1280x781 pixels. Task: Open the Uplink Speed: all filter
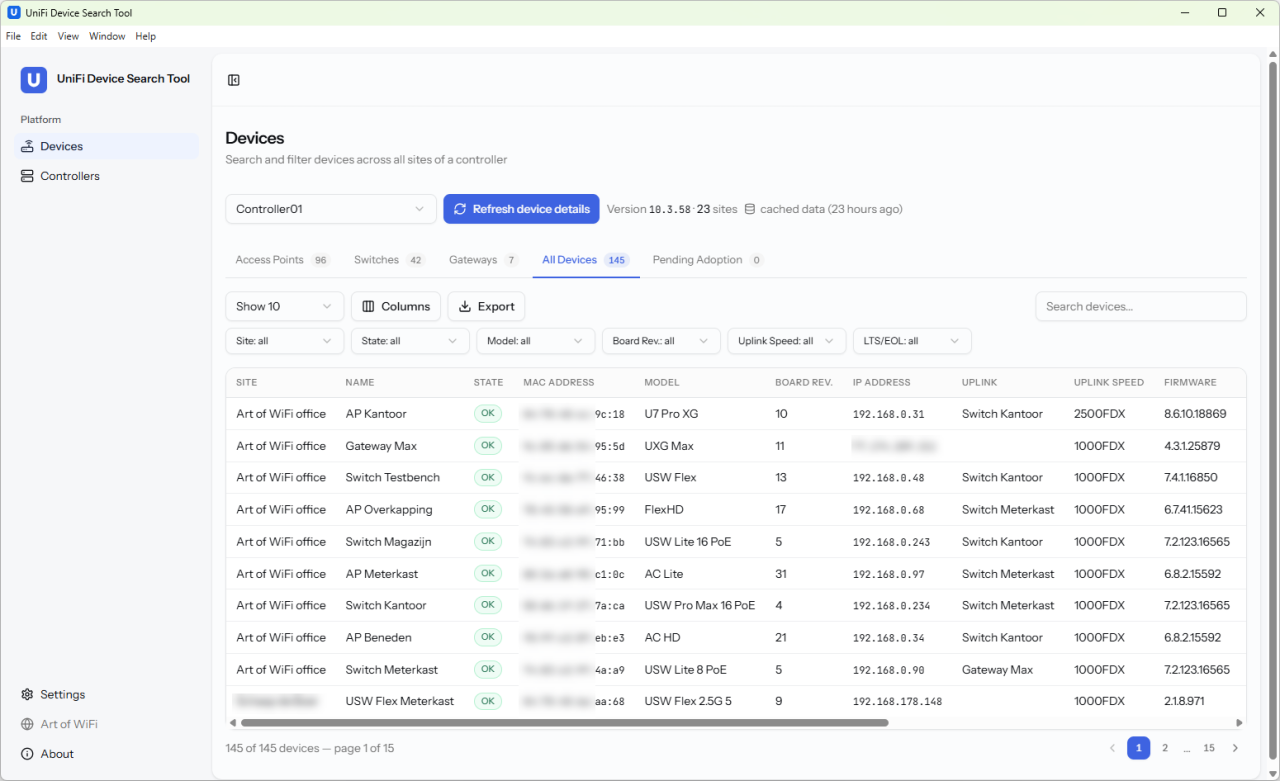click(787, 341)
